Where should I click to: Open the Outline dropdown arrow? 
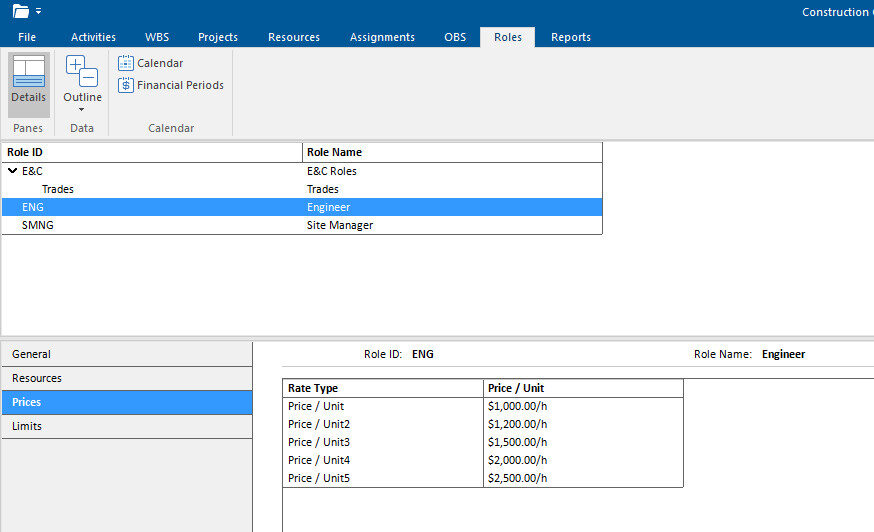[x=81, y=110]
